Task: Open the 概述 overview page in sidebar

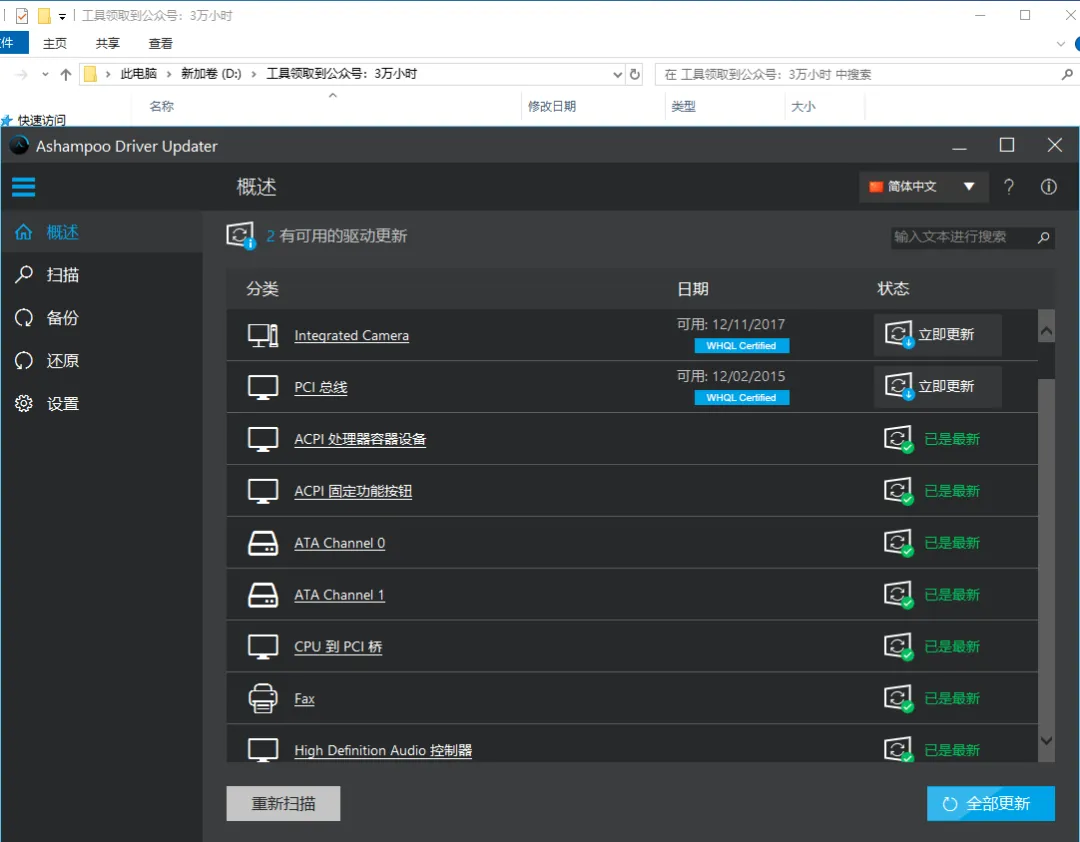Action: 101,232
